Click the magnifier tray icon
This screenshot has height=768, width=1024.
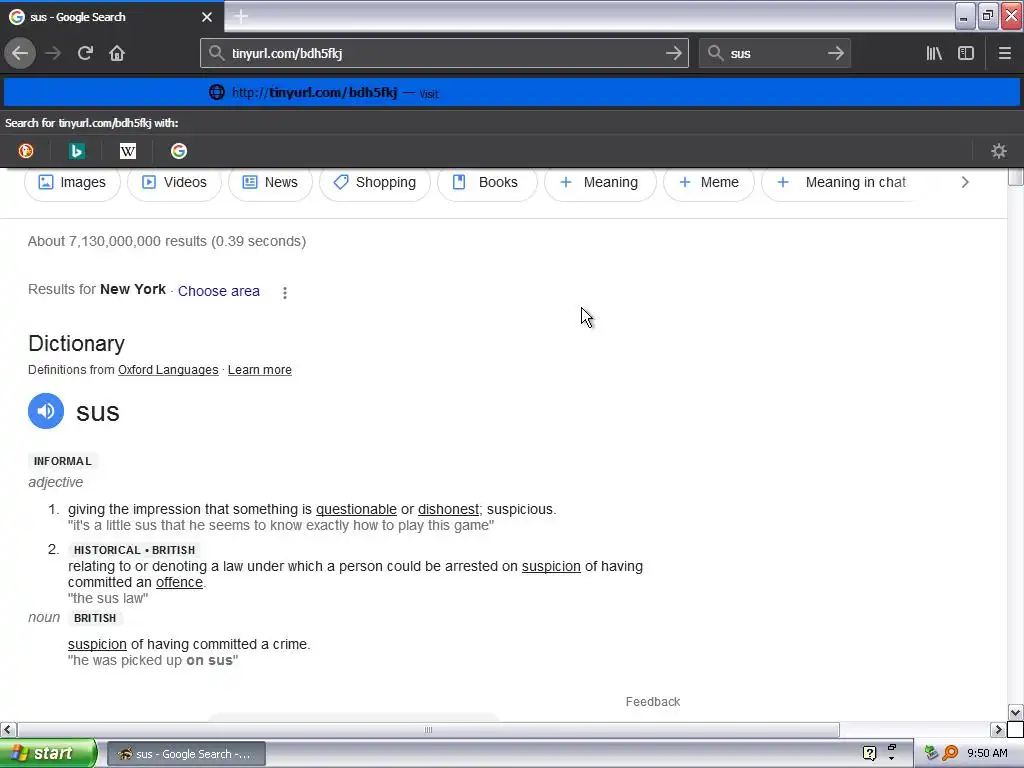[x=950, y=754]
